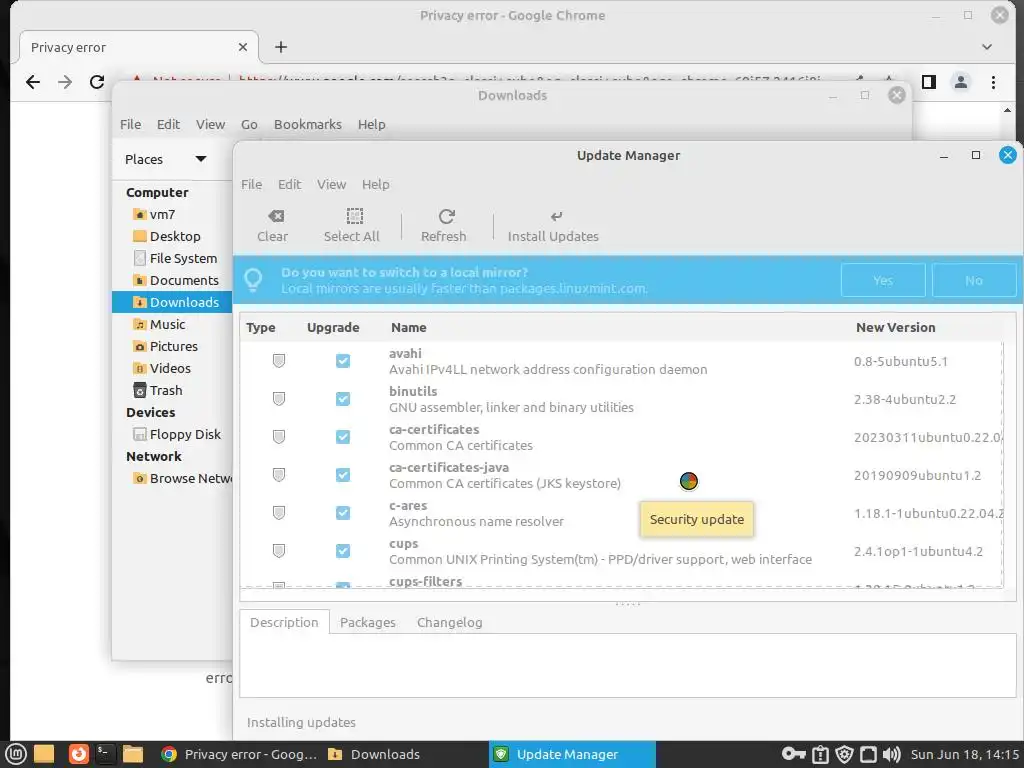Open the Edit menu in Update Manager
Screen dimensions: 1024x768
point(289,184)
